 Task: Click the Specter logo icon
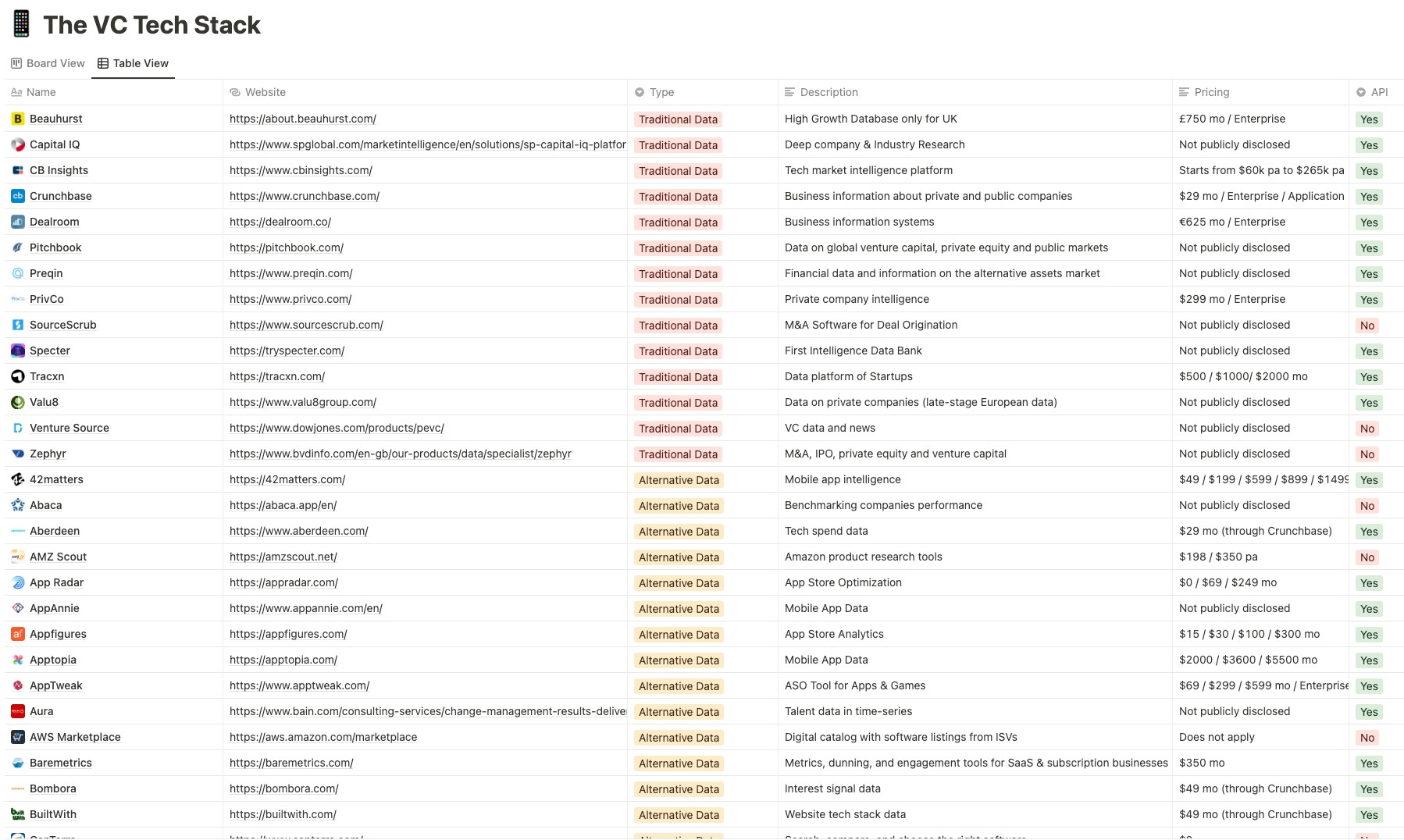pyautogui.click(x=17, y=351)
